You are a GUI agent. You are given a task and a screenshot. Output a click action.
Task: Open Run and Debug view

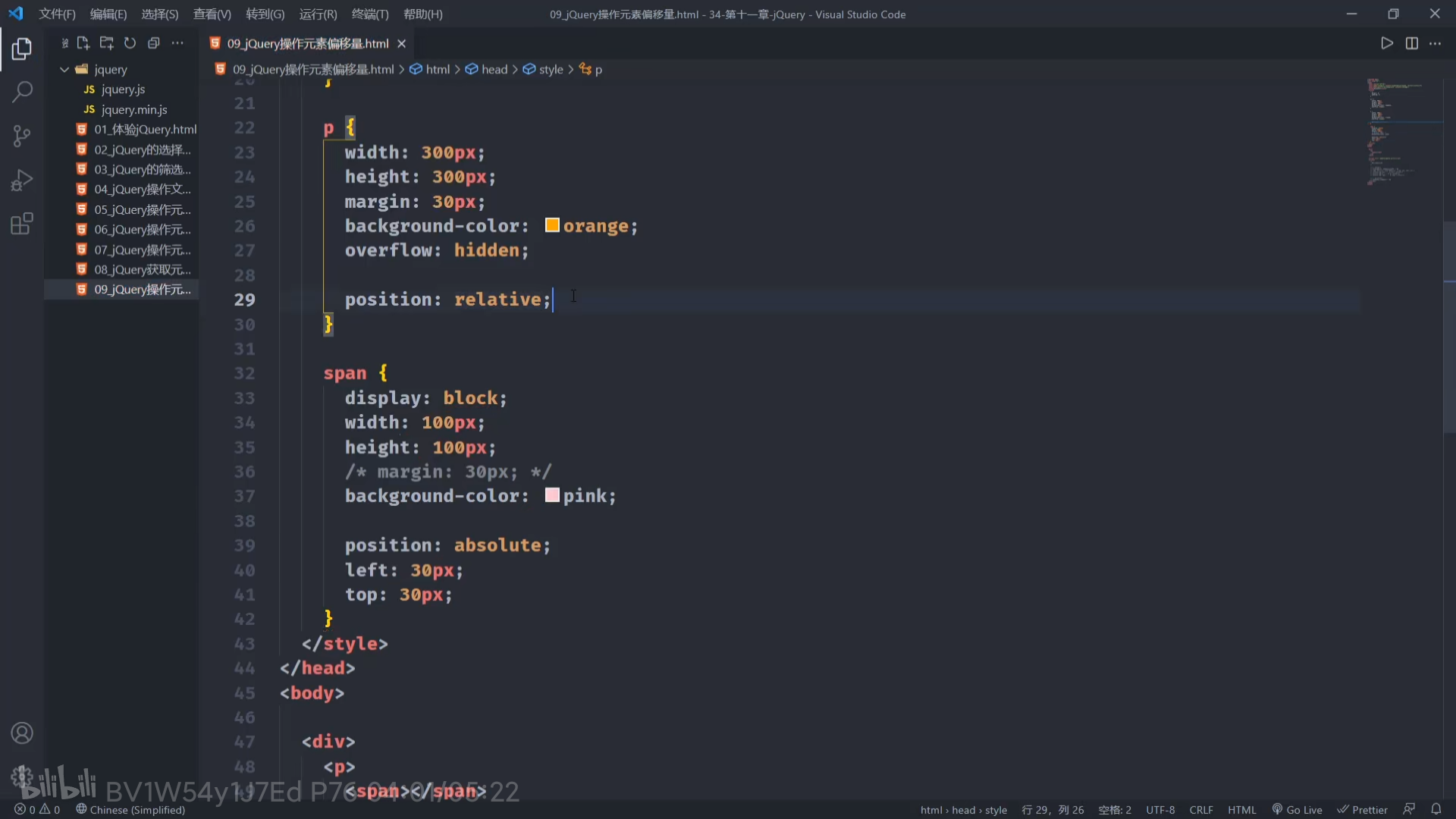pos(22,180)
